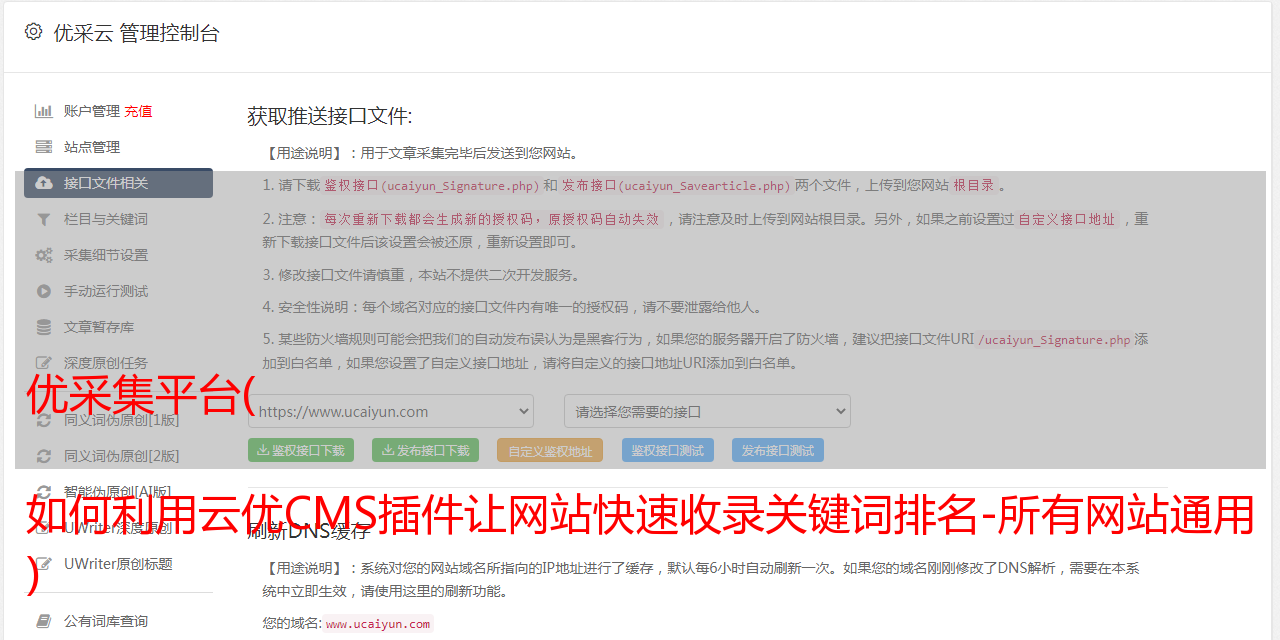Click the green 发布接口下载 button
The image size is (1280, 640).
pos(425,450)
